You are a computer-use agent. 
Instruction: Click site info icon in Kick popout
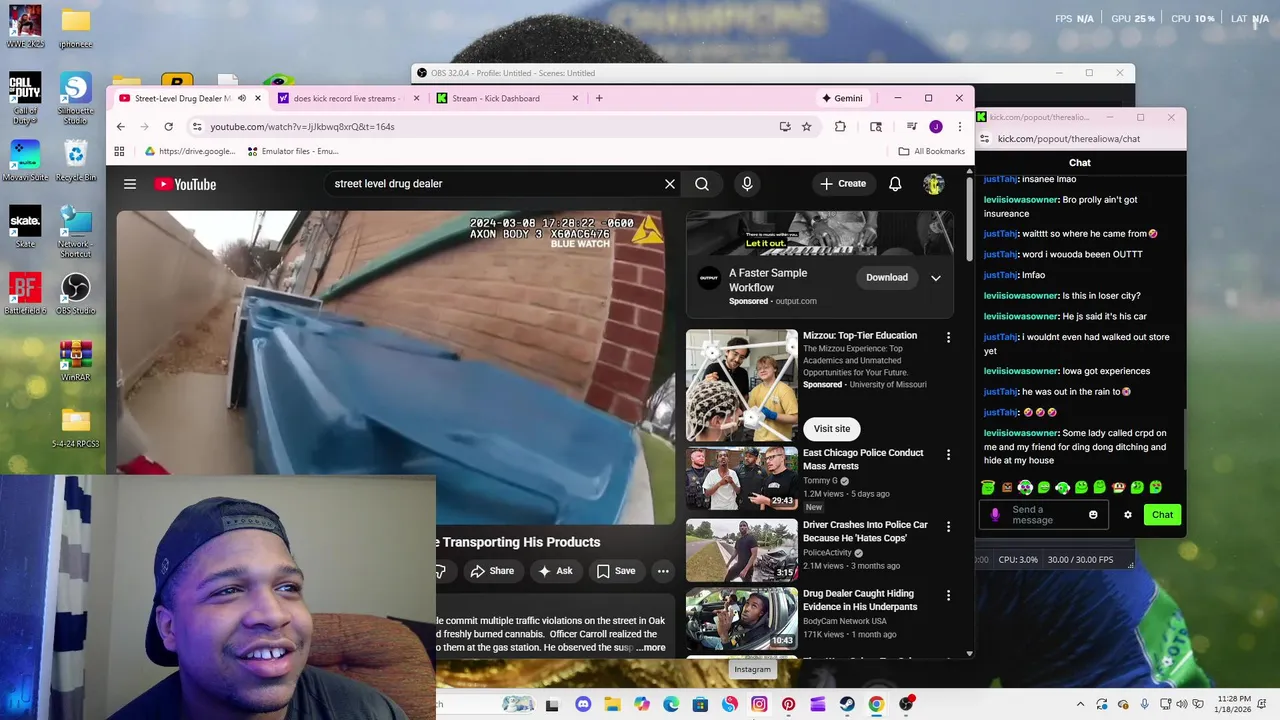(984, 139)
